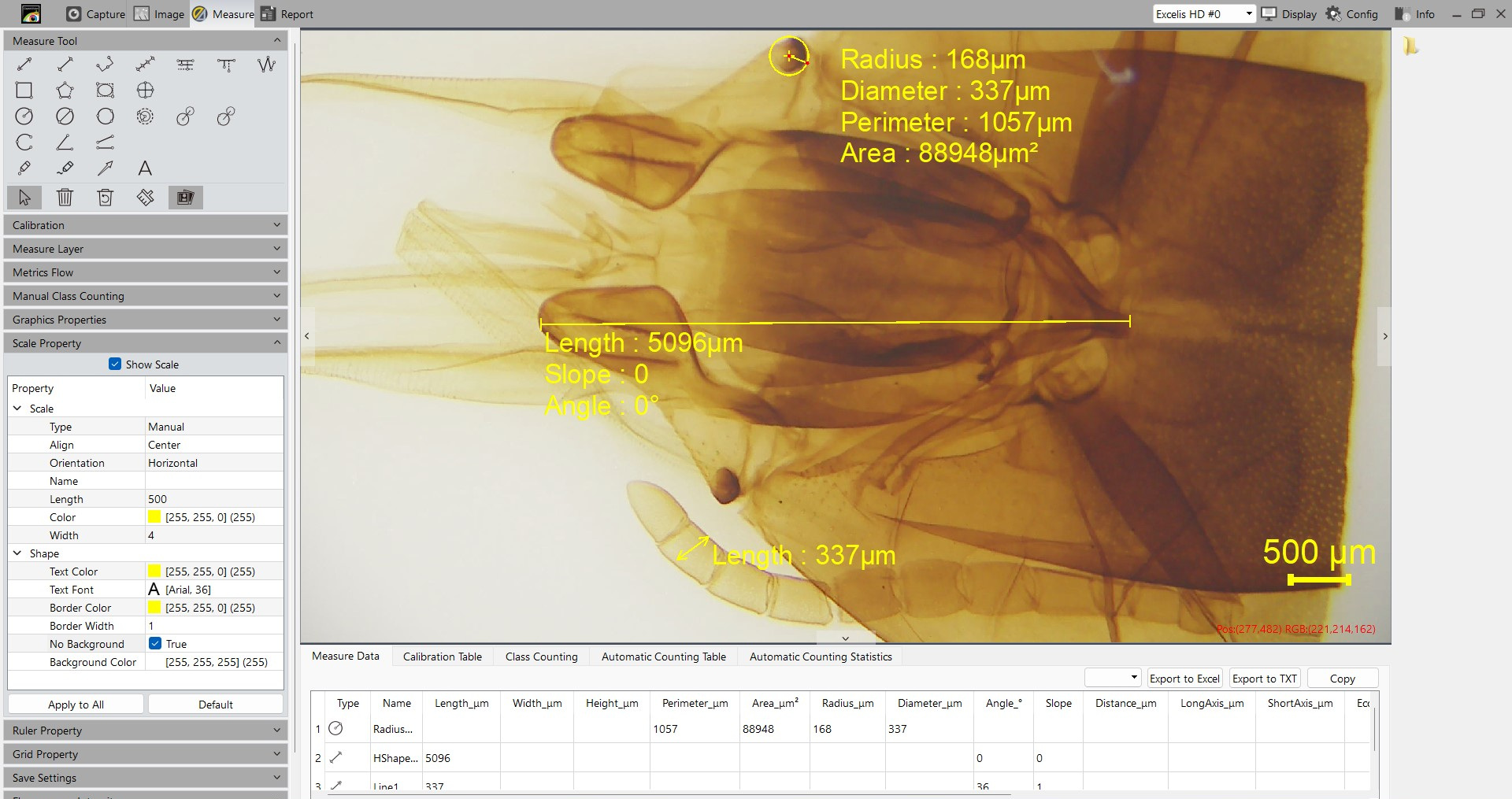Select the perpendicular line measure tool
Screen dimensions: 1512x799
(226, 65)
